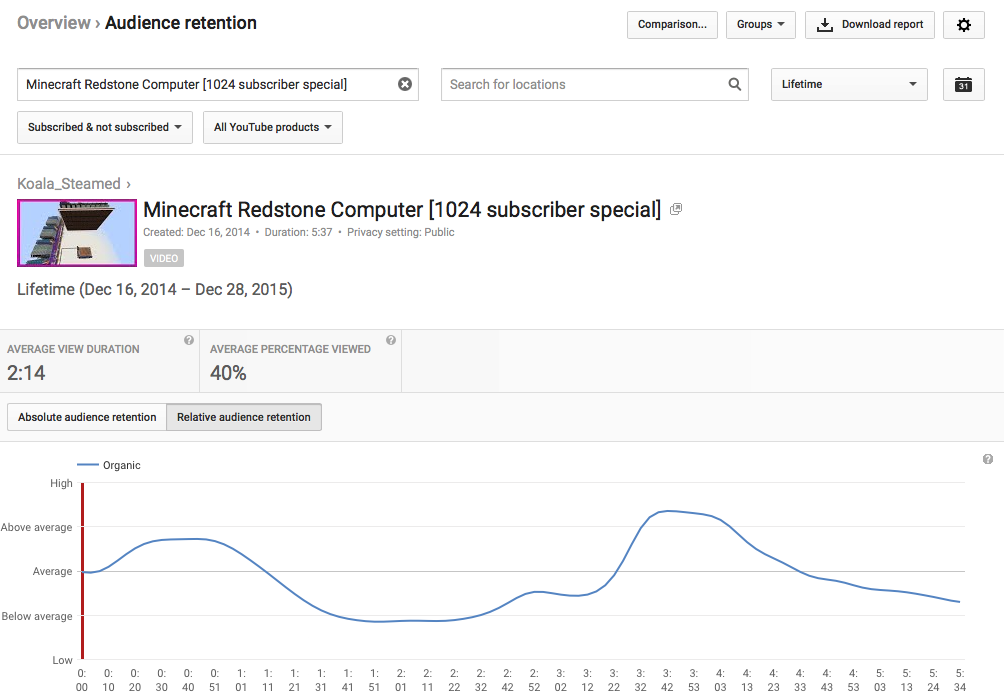Open the settings gear menu
This screenshot has width=1004, height=697.
tap(964, 25)
